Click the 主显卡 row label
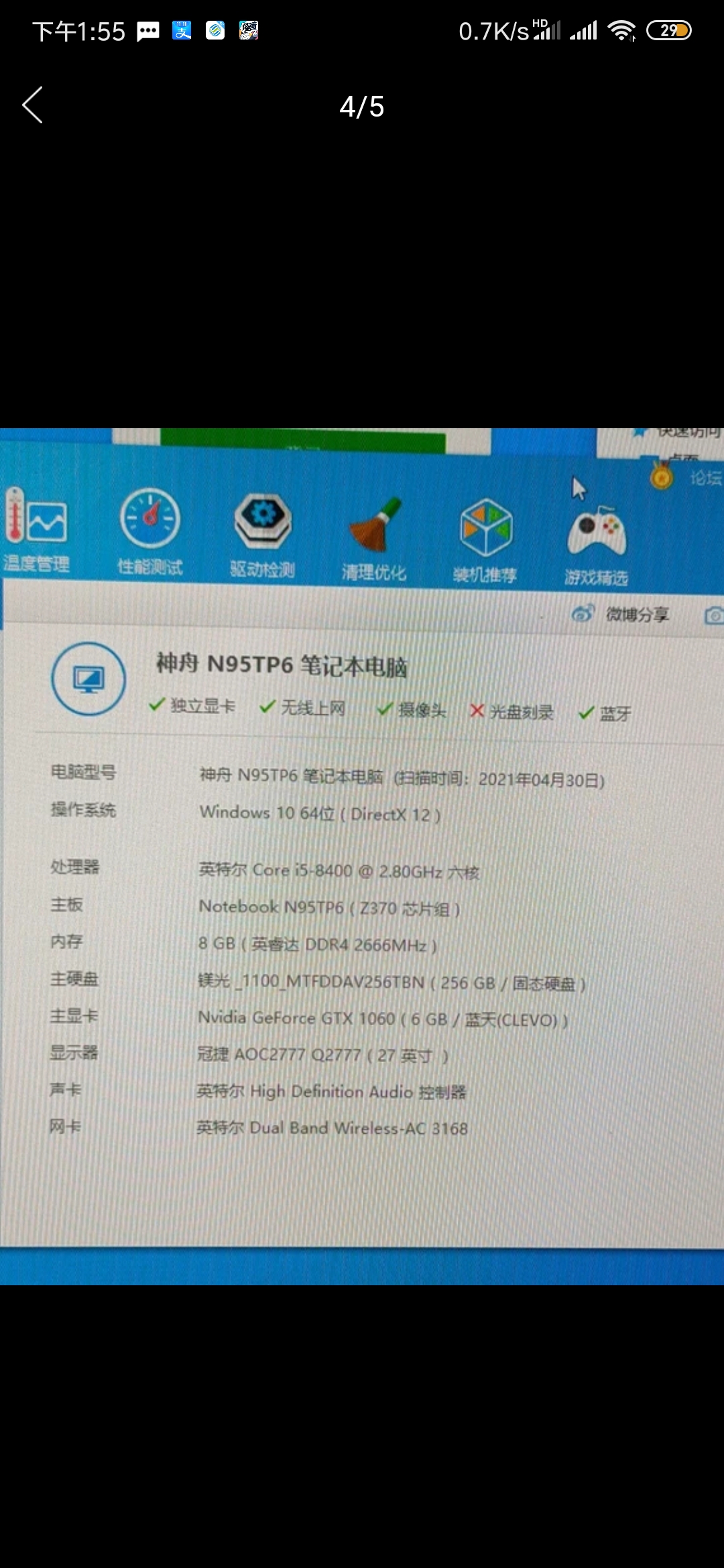The image size is (724, 1568). [x=74, y=1016]
